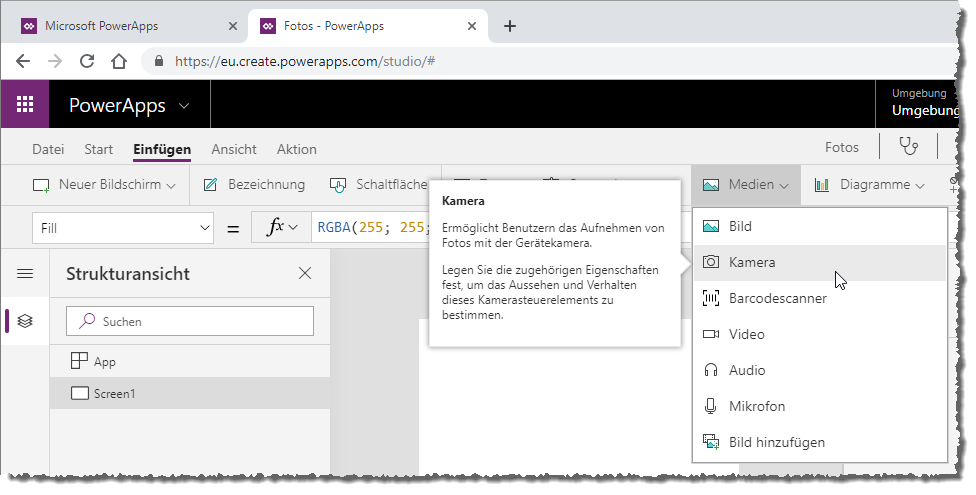Expand Neuer Bildschirm dropdown
Viewport: 976px width, 495px height.
[105, 185]
